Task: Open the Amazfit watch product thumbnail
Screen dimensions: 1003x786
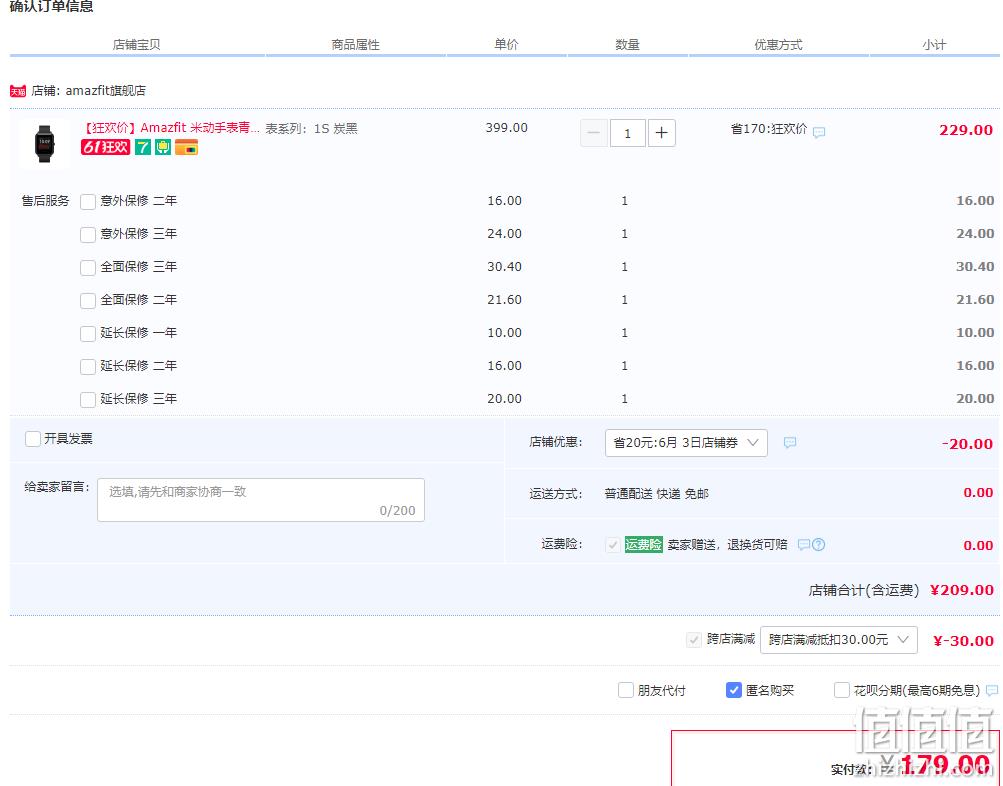Action: point(44,143)
